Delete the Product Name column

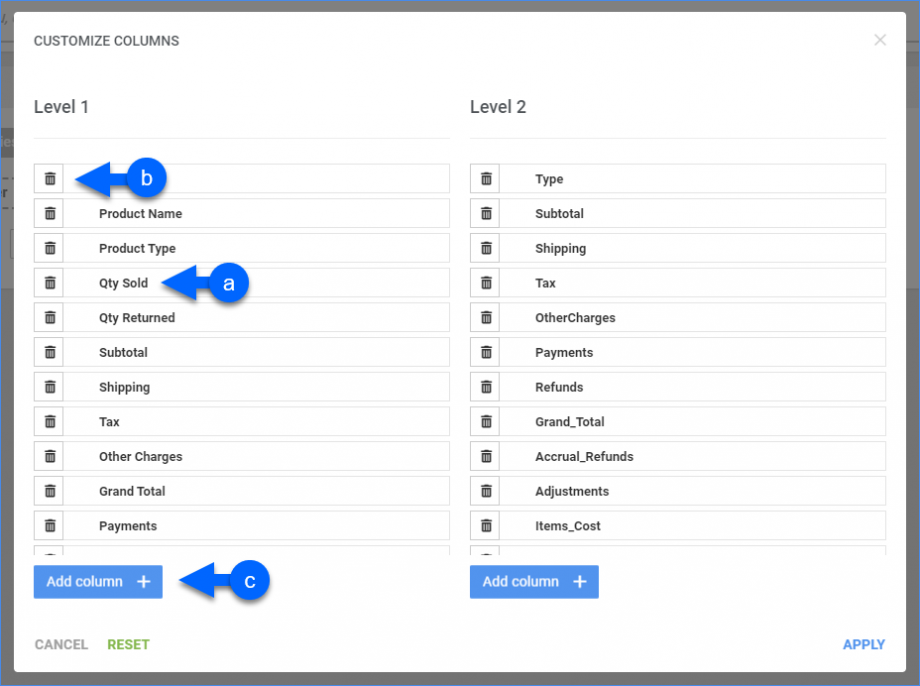coord(49,213)
